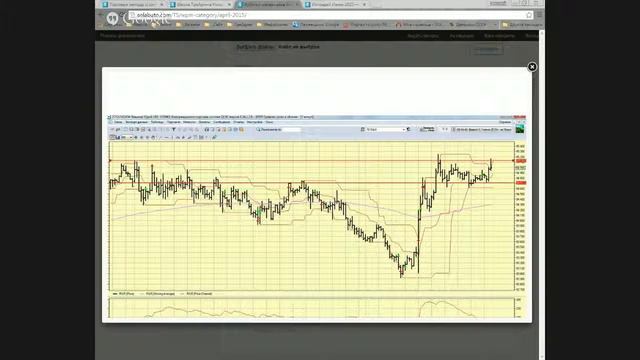Bookmark this page with the star icon
Screen dimensions: 640x360
(529, 15)
